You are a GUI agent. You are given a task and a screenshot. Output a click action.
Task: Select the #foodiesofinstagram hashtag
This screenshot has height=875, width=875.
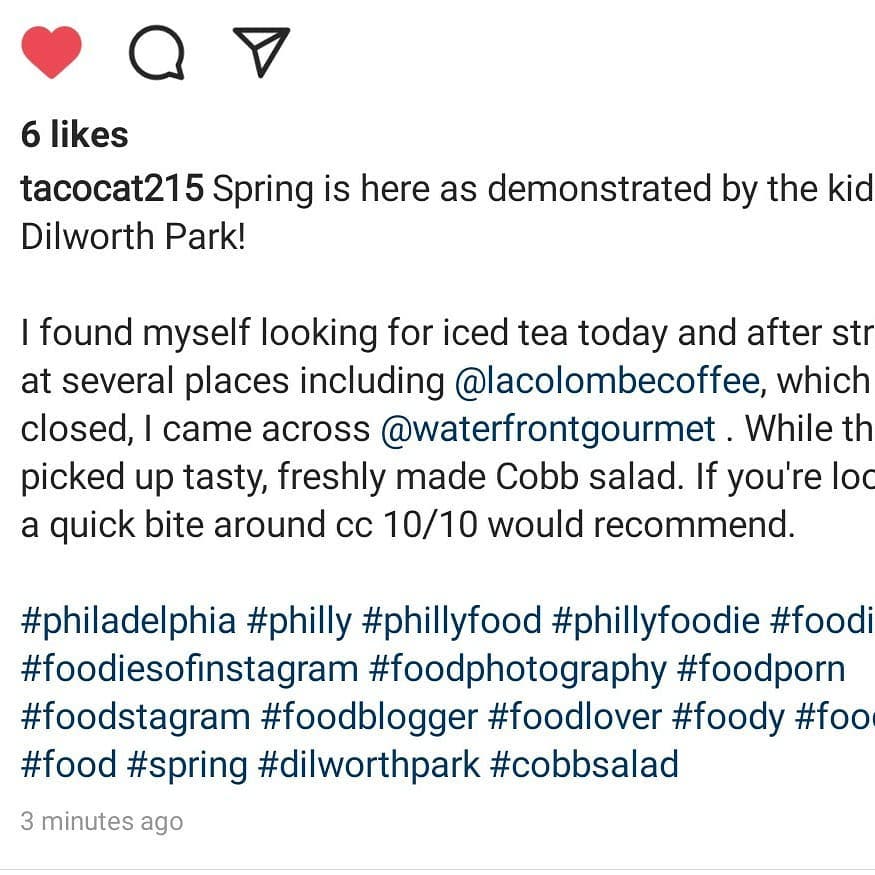189,670
